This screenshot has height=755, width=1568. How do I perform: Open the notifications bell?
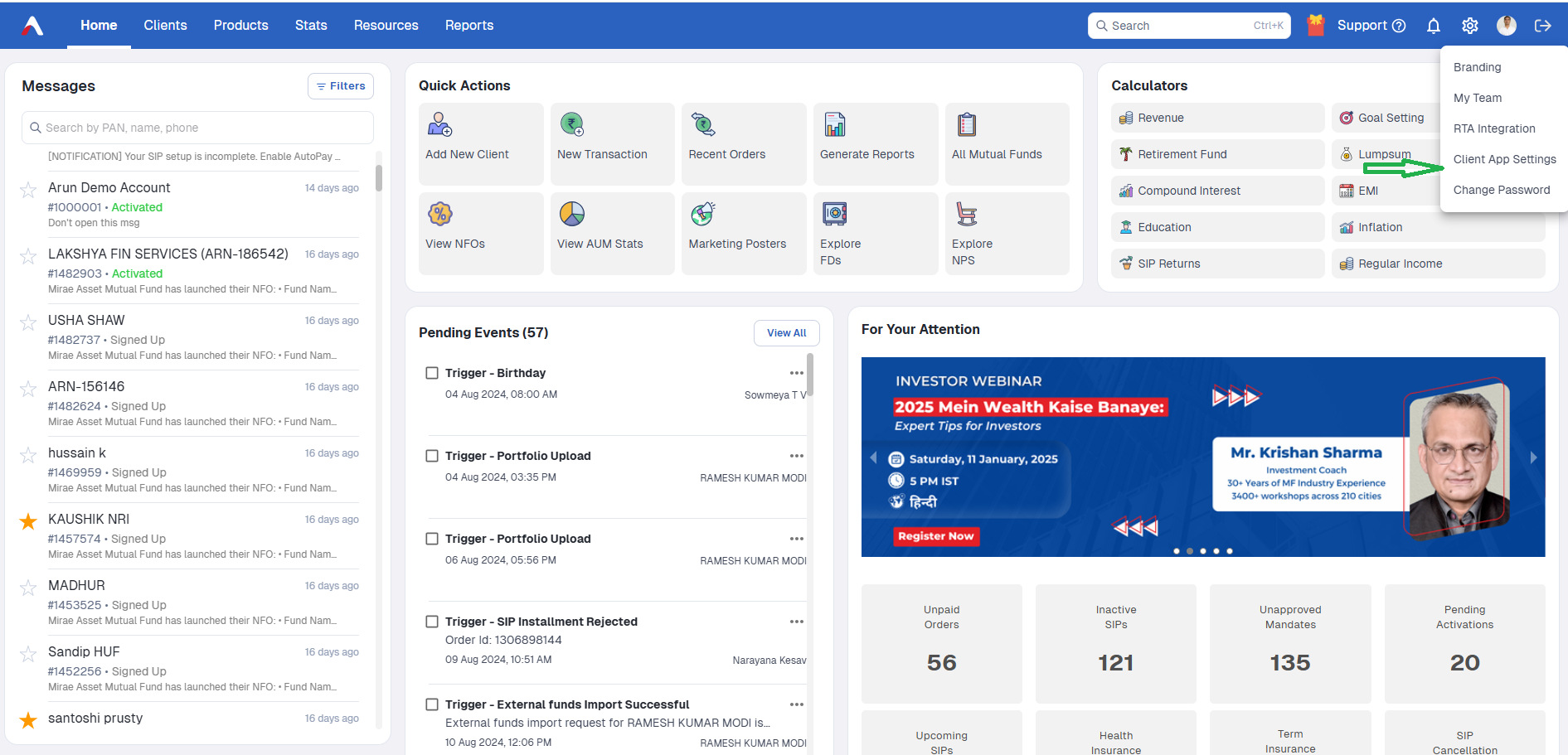pyautogui.click(x=1433, y=26)
